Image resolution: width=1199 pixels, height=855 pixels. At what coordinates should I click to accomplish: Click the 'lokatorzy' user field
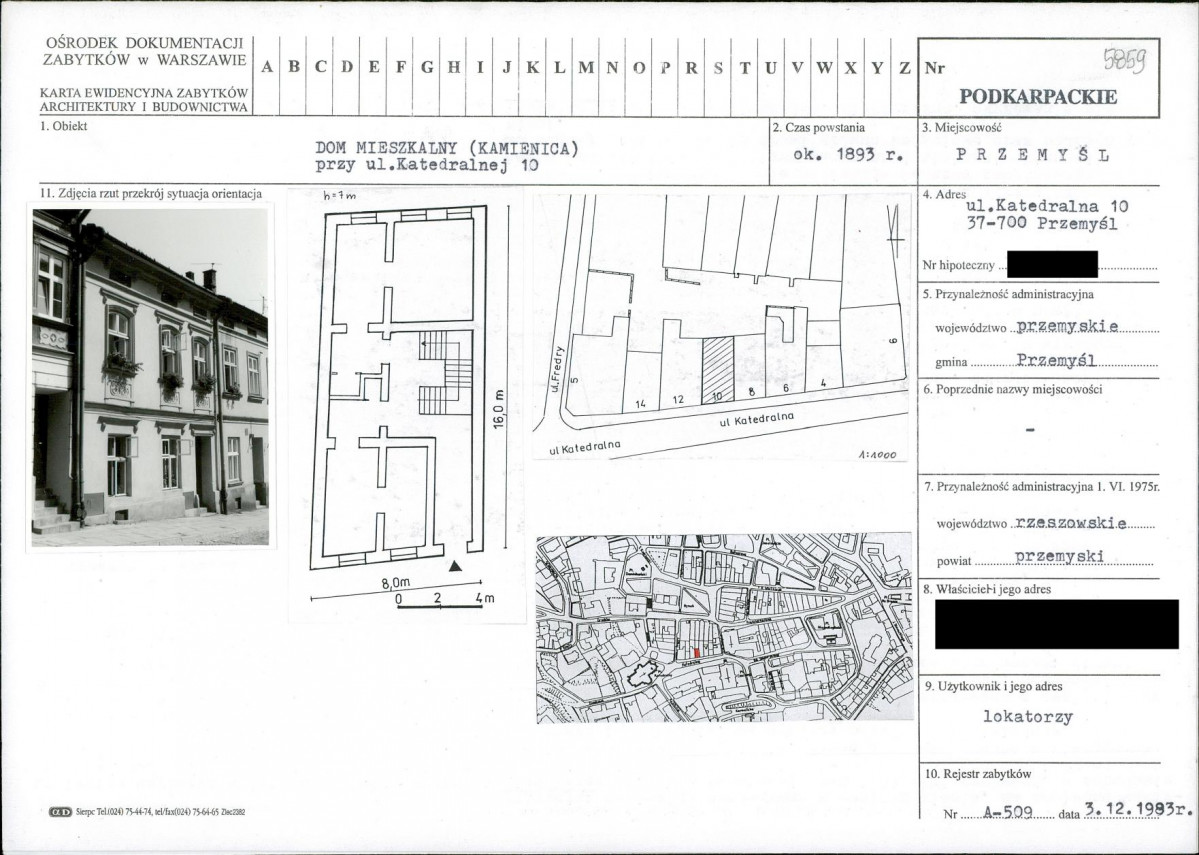tap(1028, 717)
